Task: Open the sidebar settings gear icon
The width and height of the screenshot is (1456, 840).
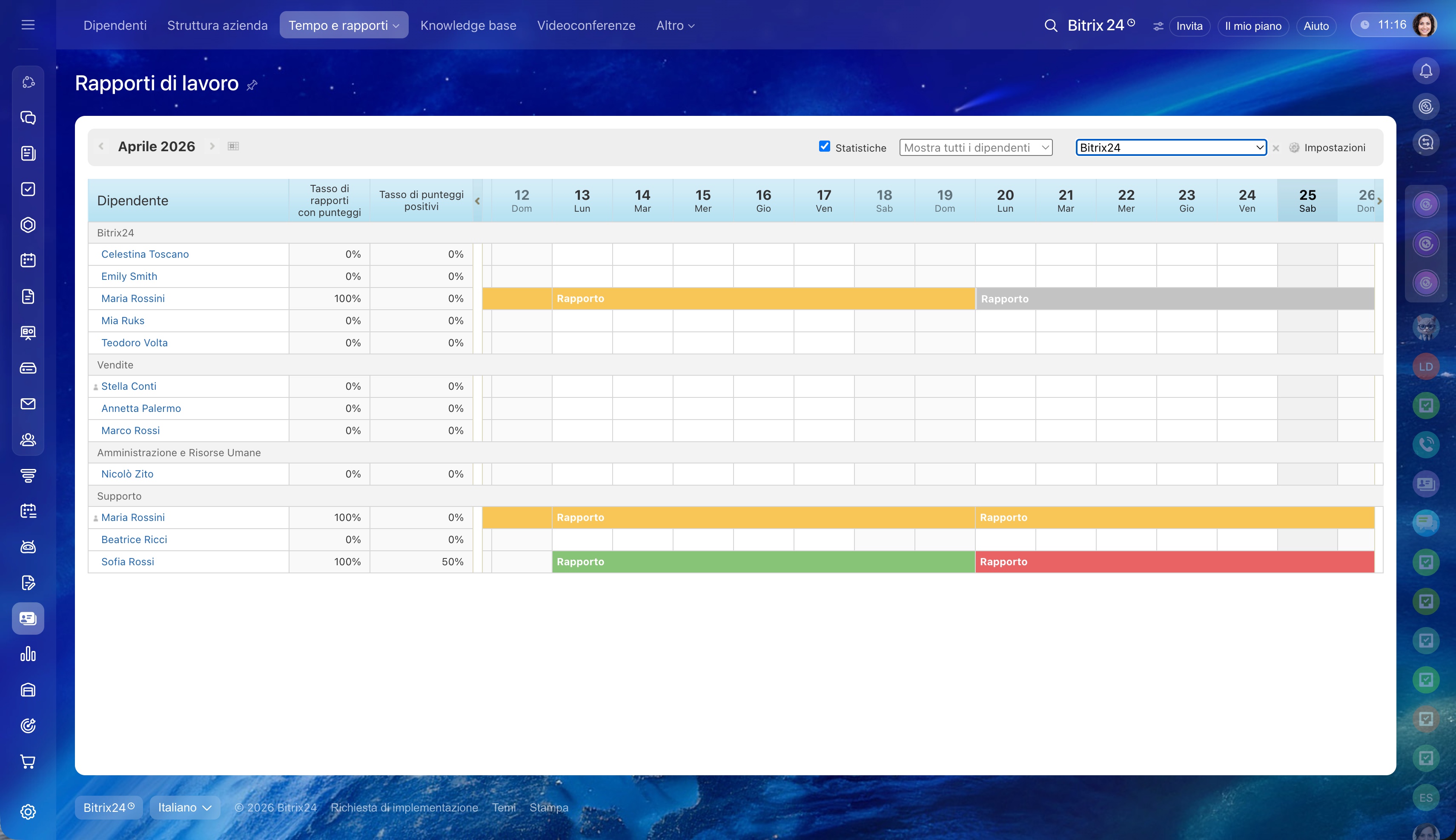Action: point(28,811)
